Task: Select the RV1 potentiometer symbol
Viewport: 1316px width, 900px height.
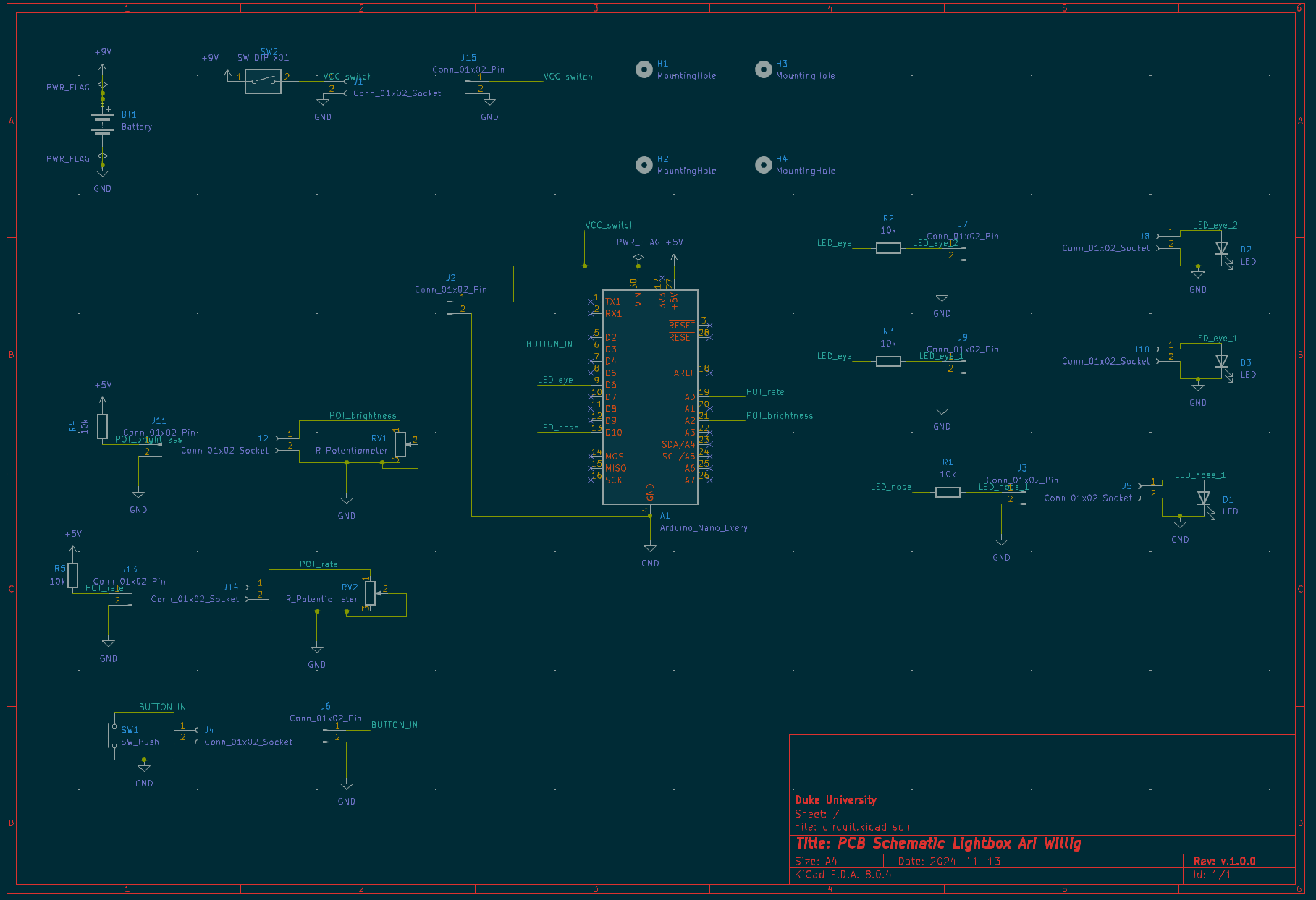Action: point(400,444)
